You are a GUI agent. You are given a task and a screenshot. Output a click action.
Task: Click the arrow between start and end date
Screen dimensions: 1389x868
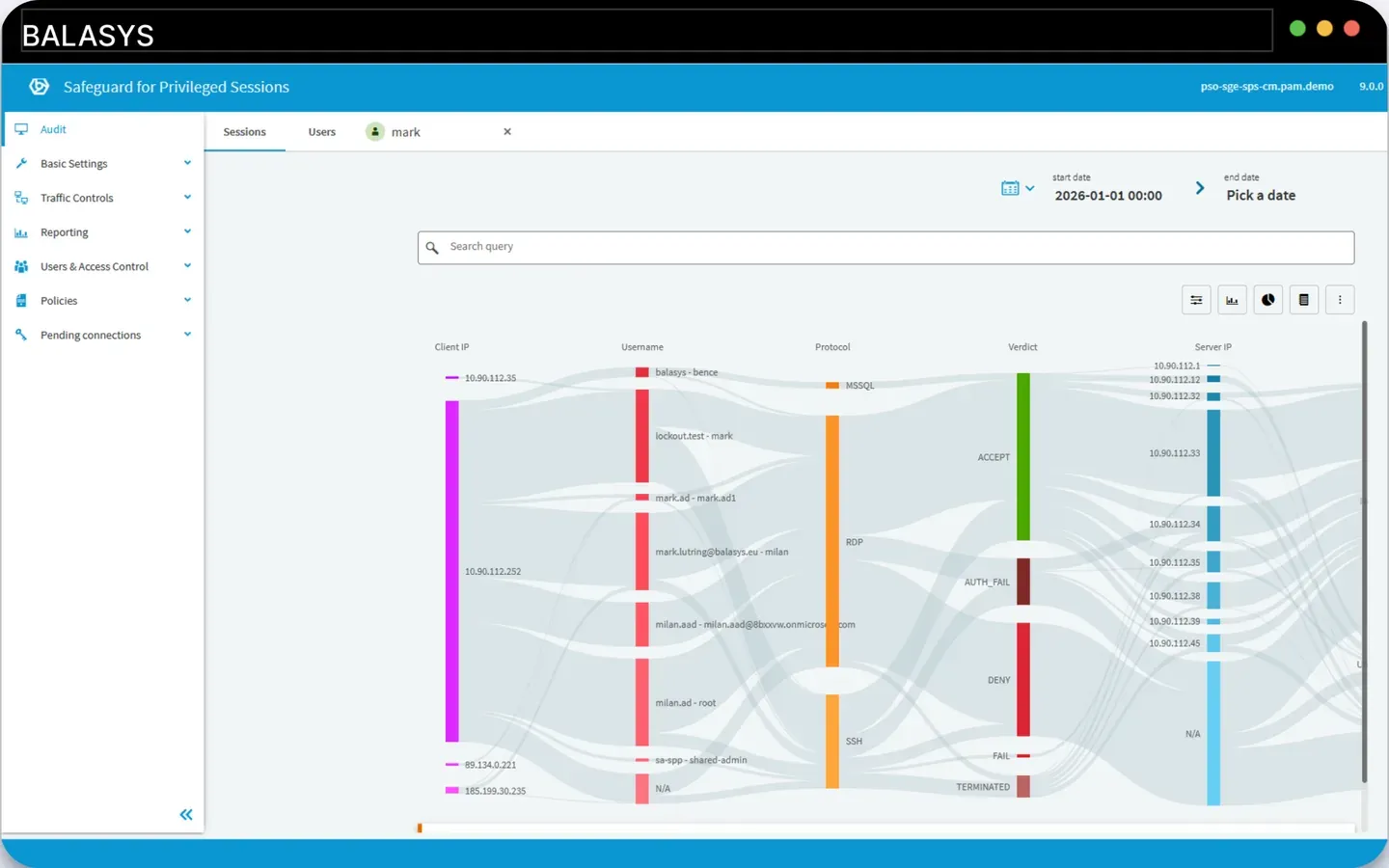click(x=1200, y=188)
